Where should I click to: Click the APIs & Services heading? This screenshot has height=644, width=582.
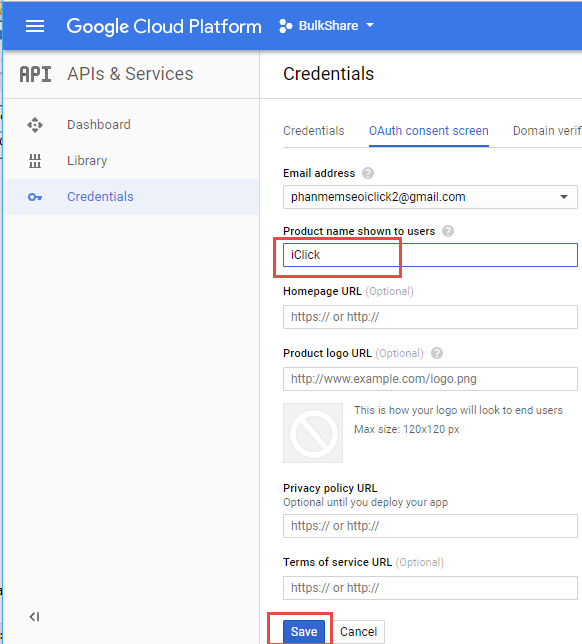[x=130, y=74]
